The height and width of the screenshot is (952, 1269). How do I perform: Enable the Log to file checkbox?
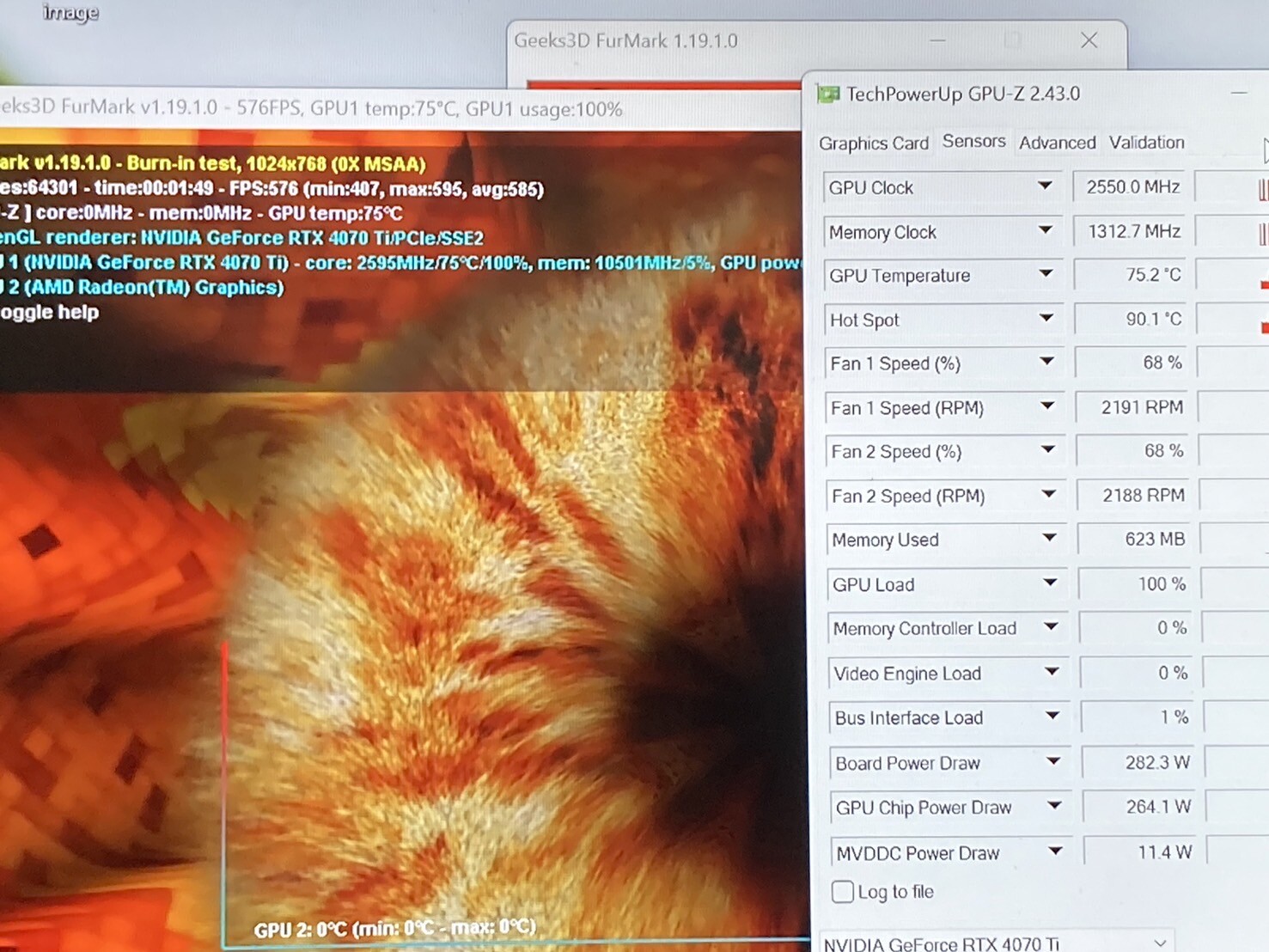coord(843,892)
